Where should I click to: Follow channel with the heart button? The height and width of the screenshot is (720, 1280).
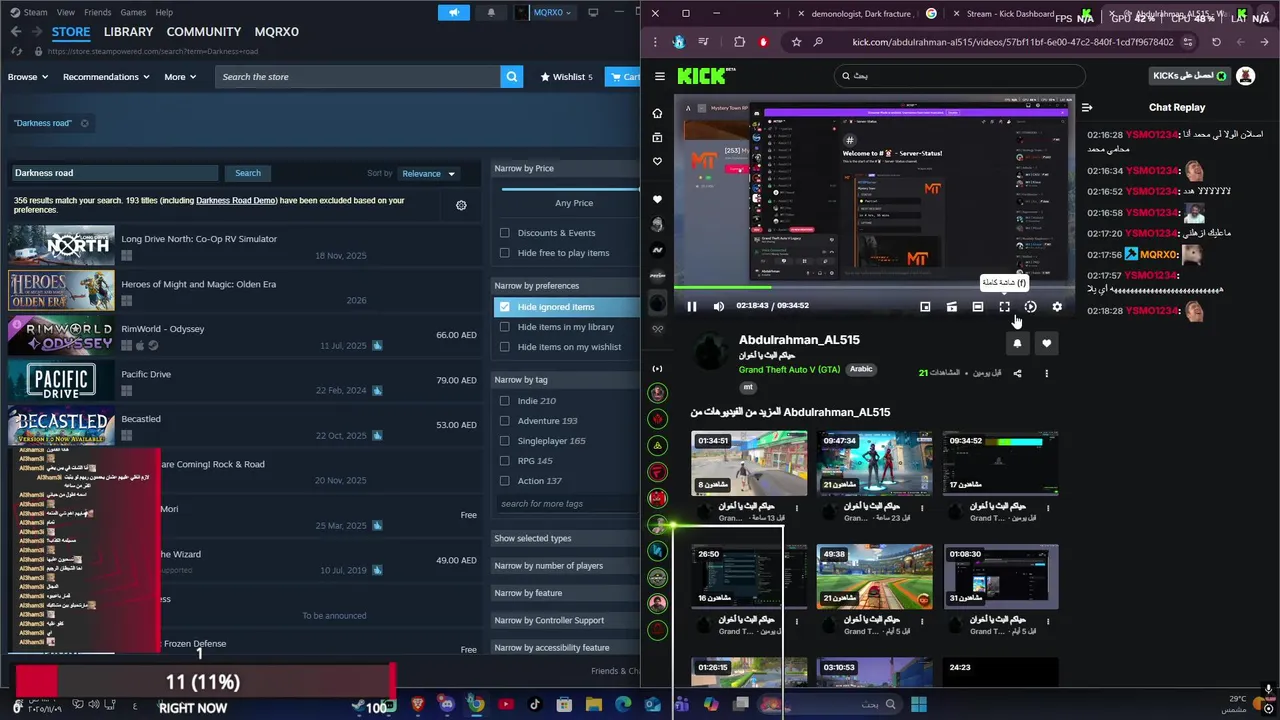tap(1046, 343)
